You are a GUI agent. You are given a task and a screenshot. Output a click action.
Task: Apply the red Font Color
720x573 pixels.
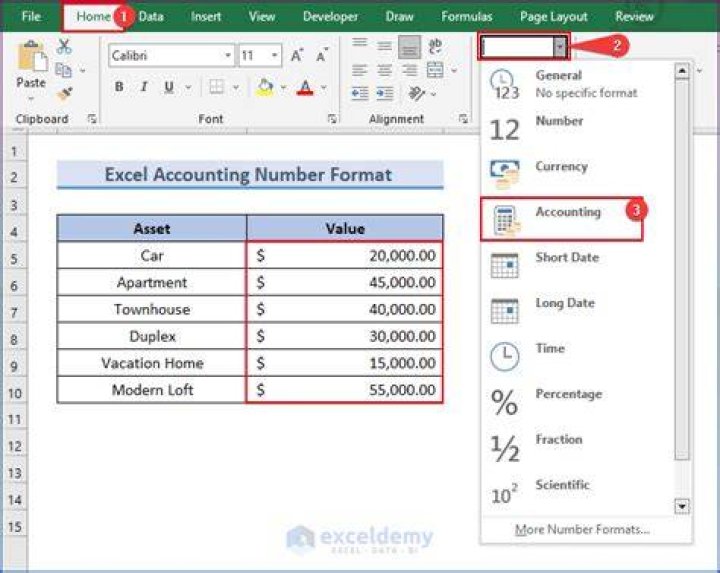pyautogui.click(x=305, y=87)
